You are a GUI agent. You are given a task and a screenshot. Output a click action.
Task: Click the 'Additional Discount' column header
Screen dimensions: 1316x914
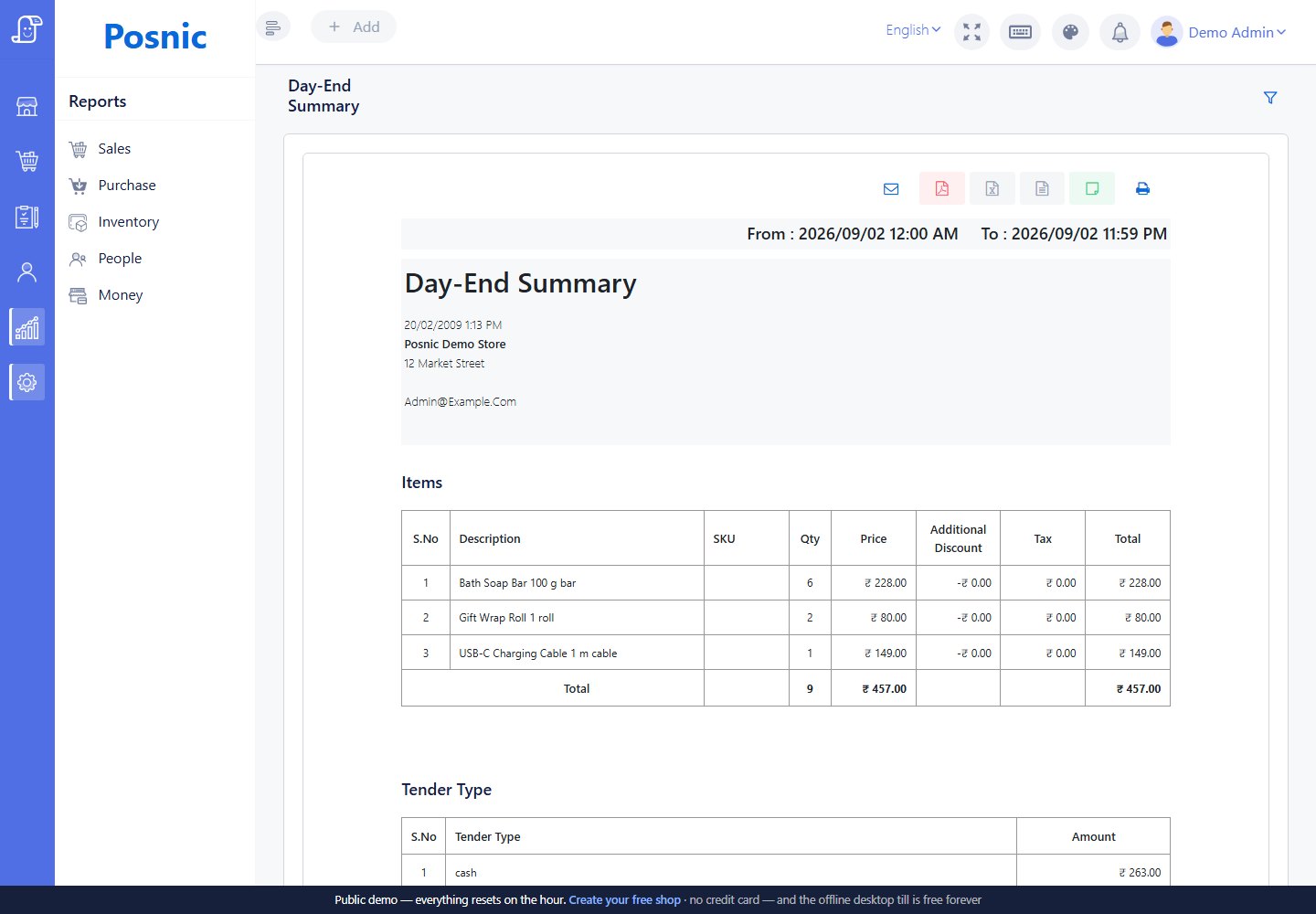tap(958, 538)
